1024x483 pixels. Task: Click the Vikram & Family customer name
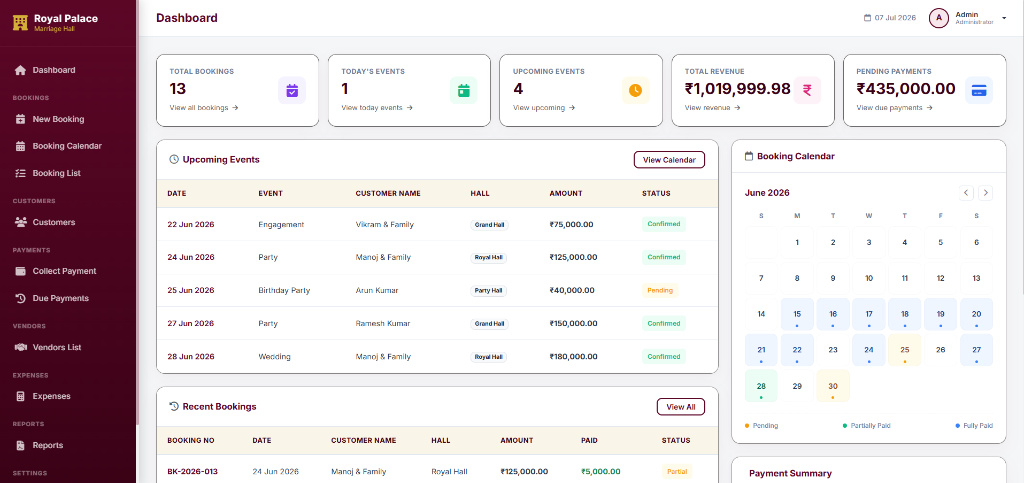coord(385,225)
